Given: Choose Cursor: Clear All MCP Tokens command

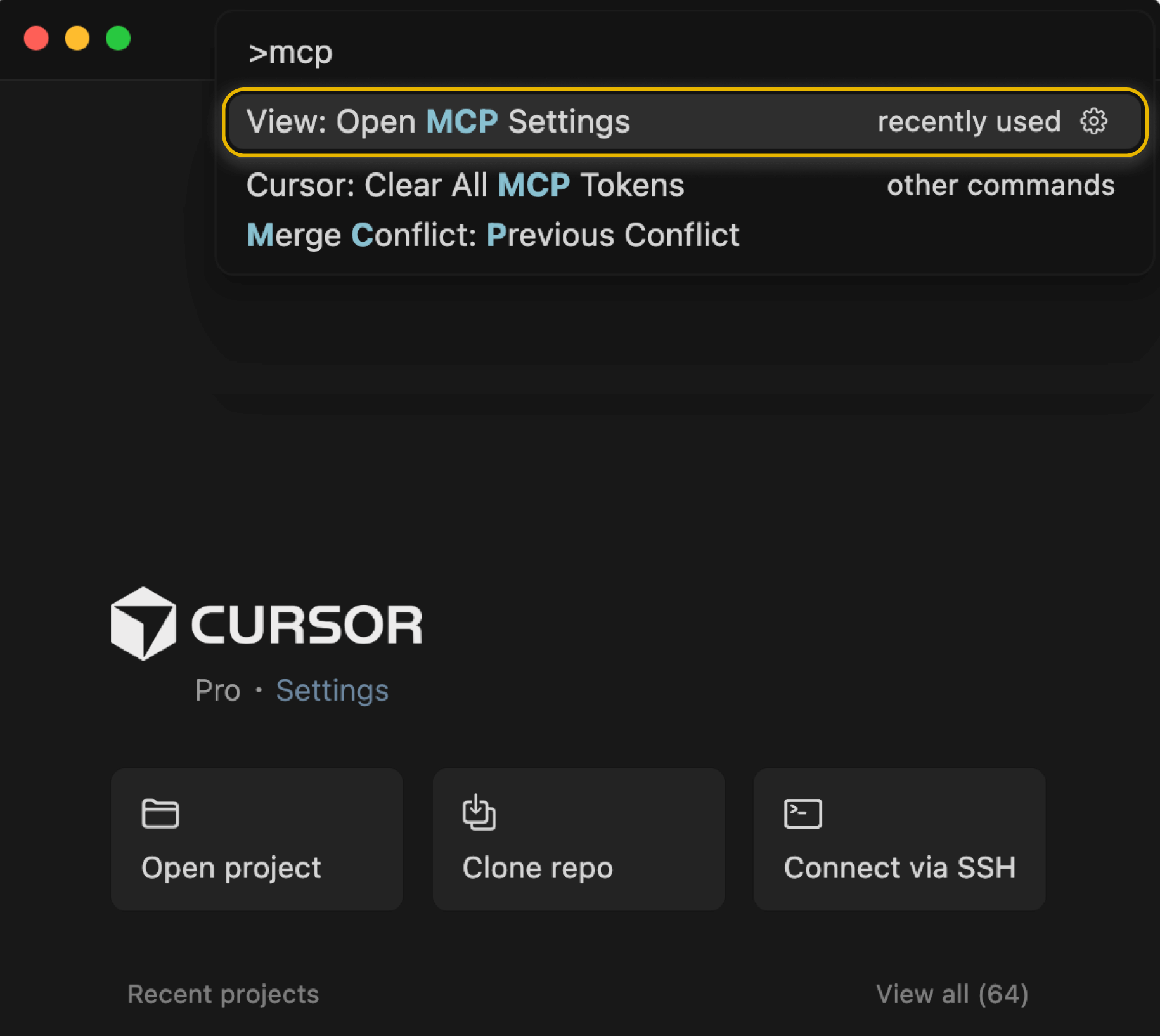Looking at the screenshot, I should pos(465,185).
